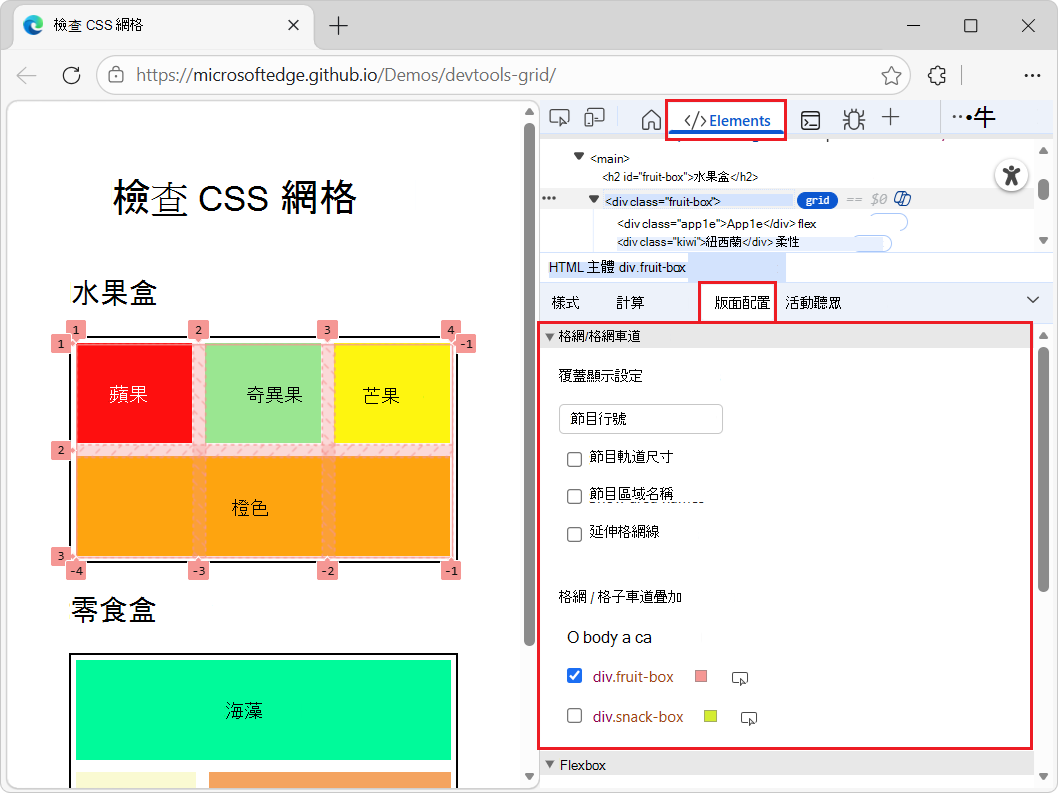The image size is (1058, 793).
Task: Click the accessibility tree toggle button
Action: pyautogui.click(x=1011, y=175)
